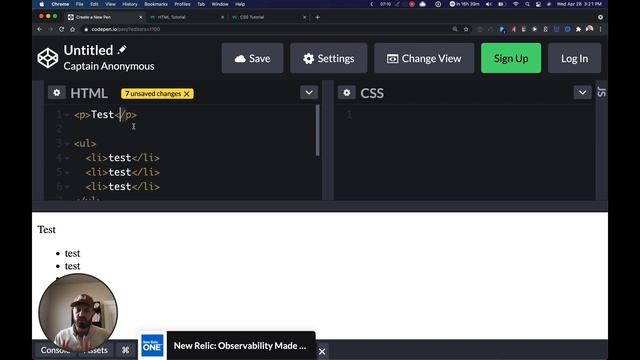Image resolution: width=640 pixels, height=360 pixels.
Task: Click 'Captain Anonymous' author name
Action: 109,66
